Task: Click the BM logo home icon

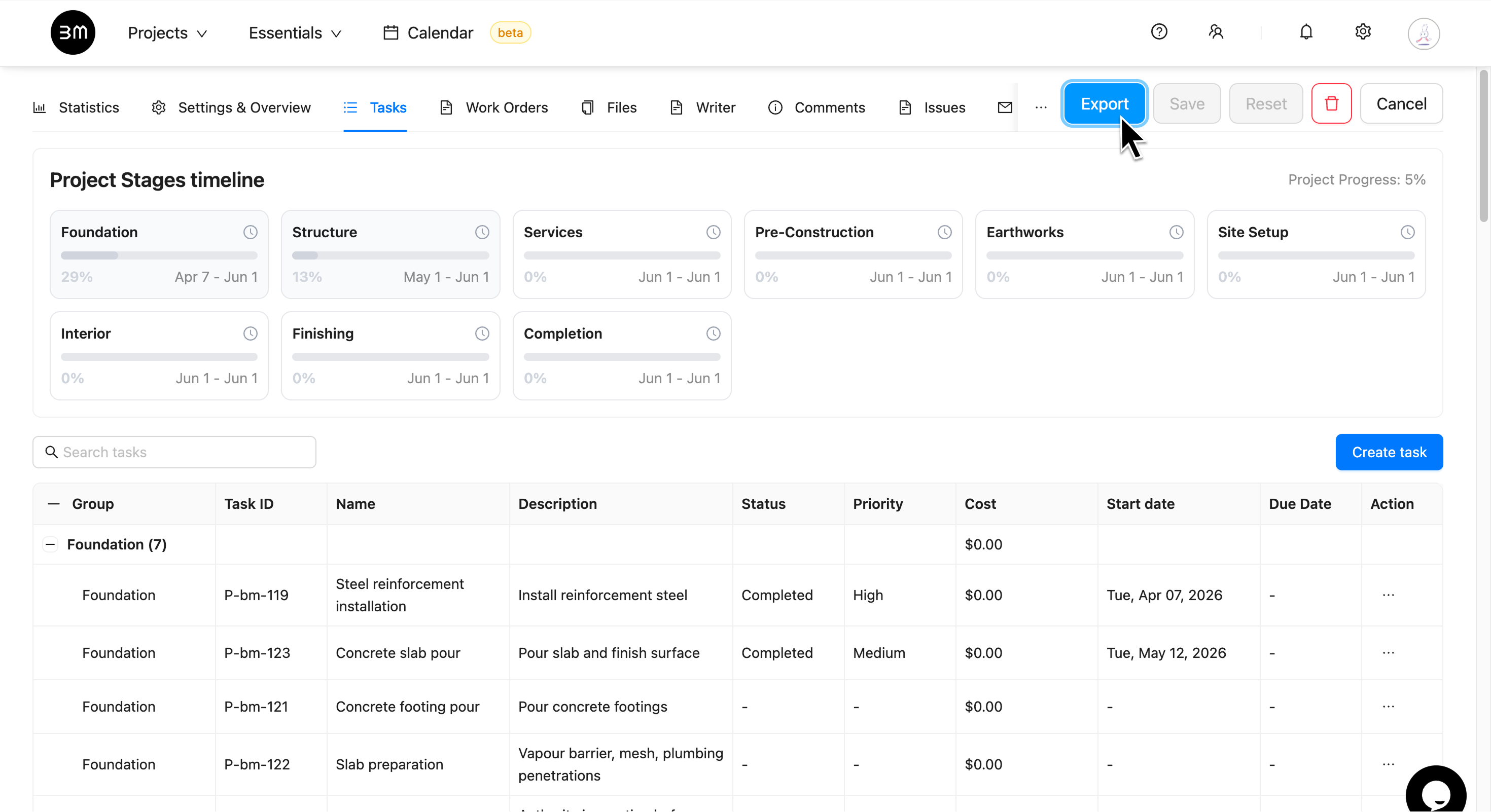Action: click(x=73, y=32)
